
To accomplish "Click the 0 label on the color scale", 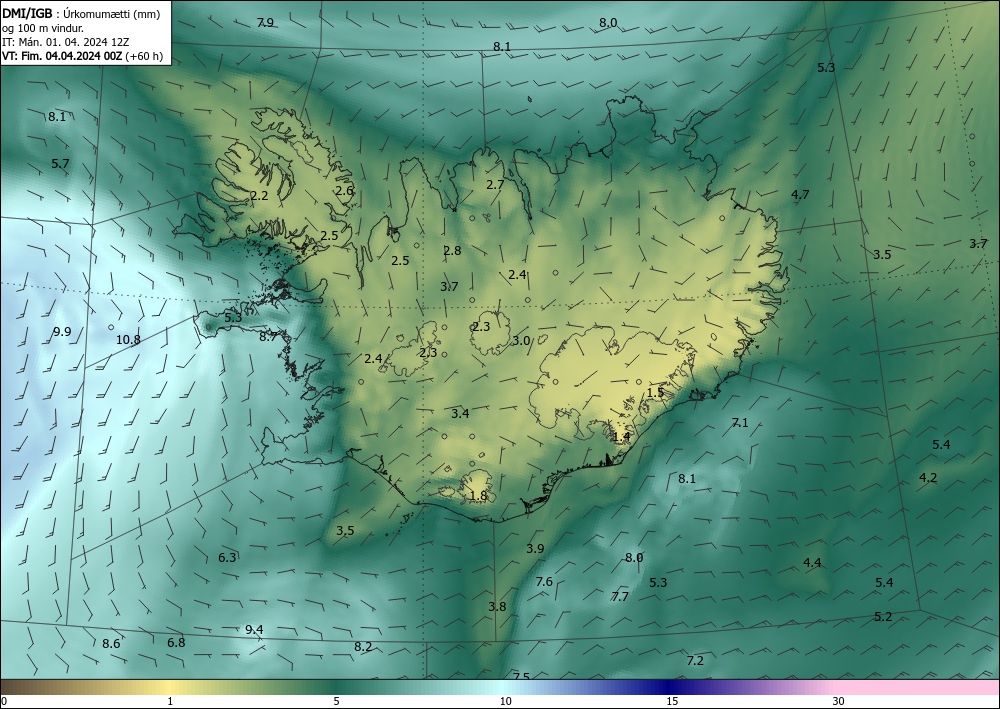I will [x=4, y=702].
